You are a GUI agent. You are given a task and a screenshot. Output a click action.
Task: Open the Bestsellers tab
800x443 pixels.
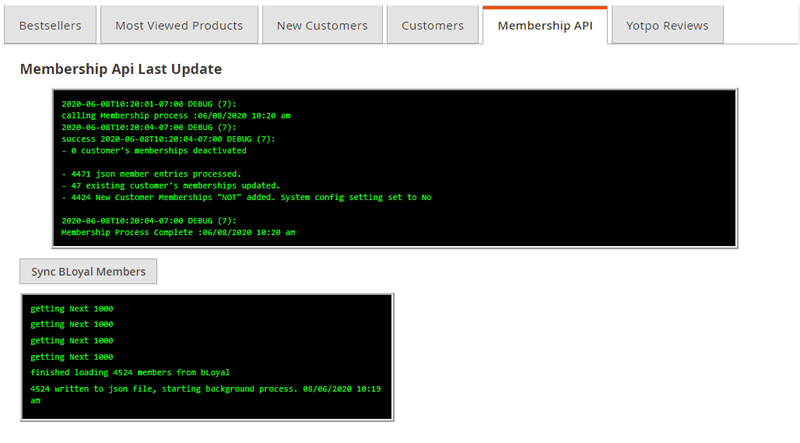[x=49, y=25]
